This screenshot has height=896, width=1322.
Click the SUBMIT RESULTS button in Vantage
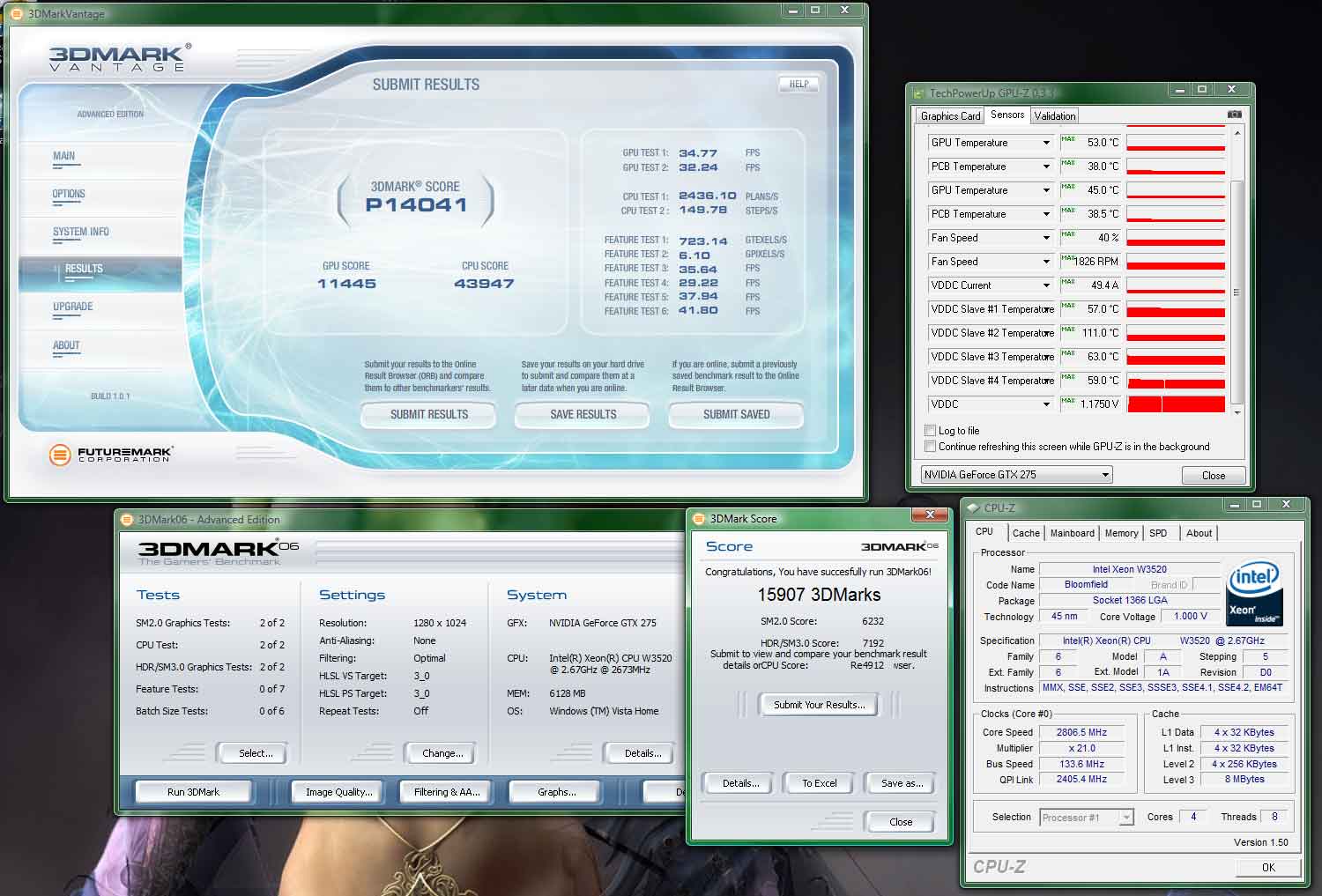pyautogui.click(x=429, y=414)
